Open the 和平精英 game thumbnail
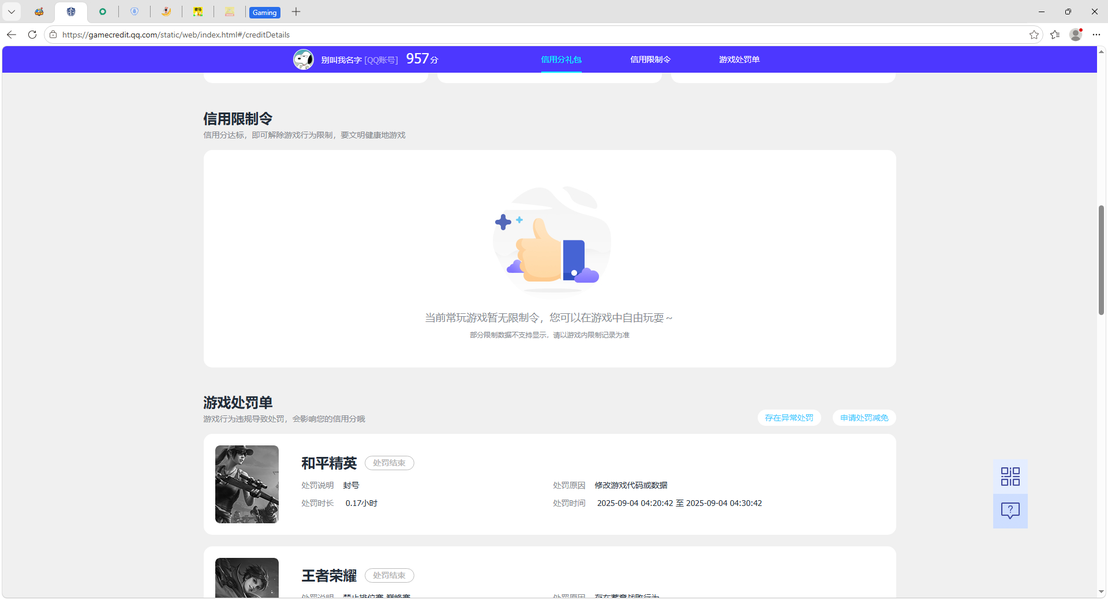Screen dimensions: 1108x600 click(247, 484)
